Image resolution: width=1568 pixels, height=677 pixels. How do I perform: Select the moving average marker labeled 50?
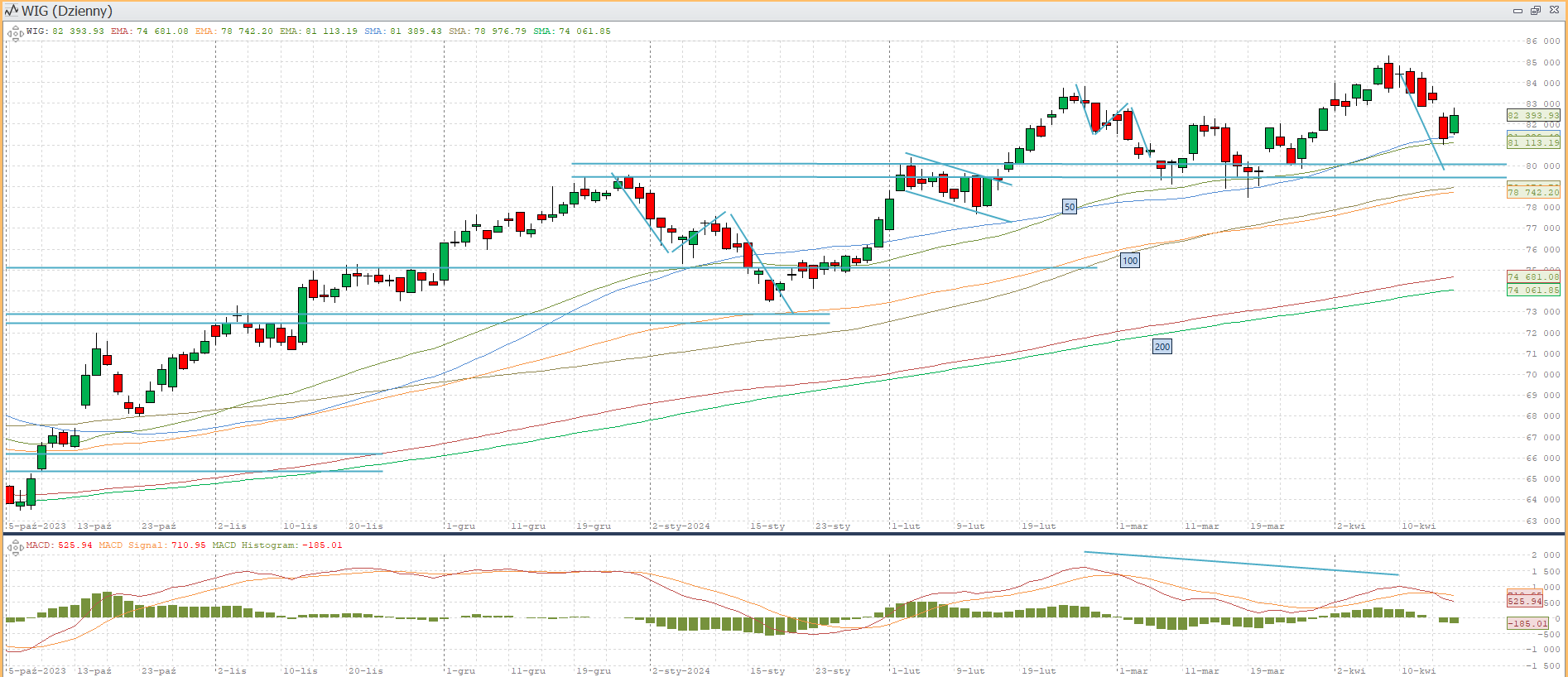1070,207
